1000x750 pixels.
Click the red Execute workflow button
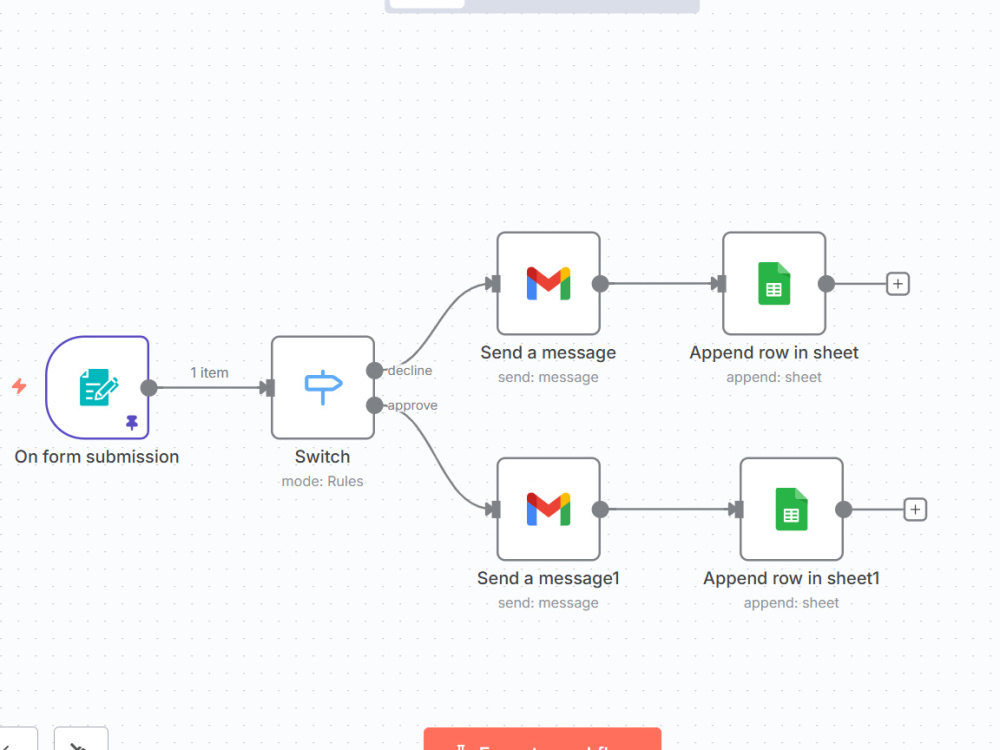point(543,739)
